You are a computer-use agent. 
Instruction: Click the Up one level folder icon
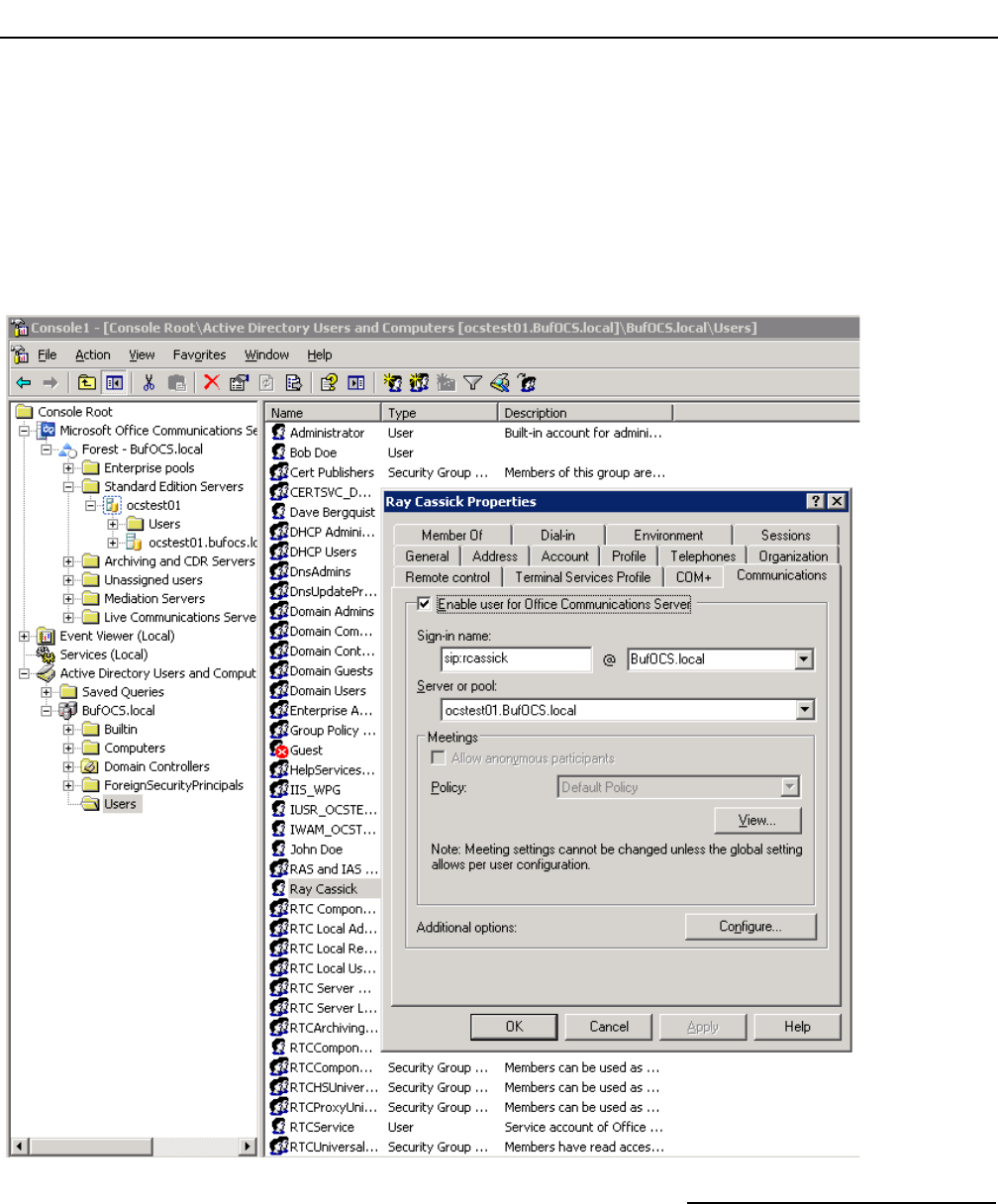(87, 382)
